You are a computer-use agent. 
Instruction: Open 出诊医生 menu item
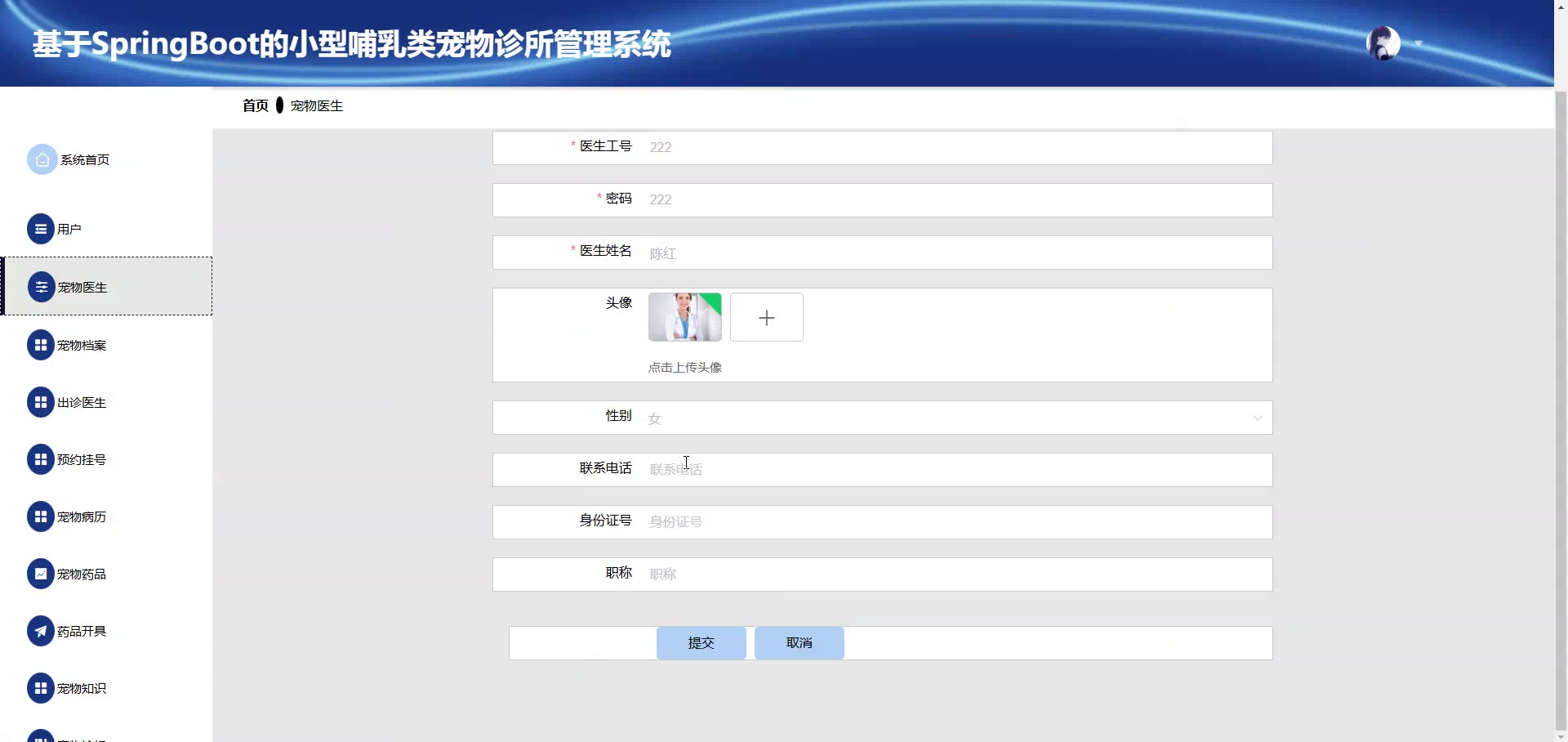click(106, 402)
